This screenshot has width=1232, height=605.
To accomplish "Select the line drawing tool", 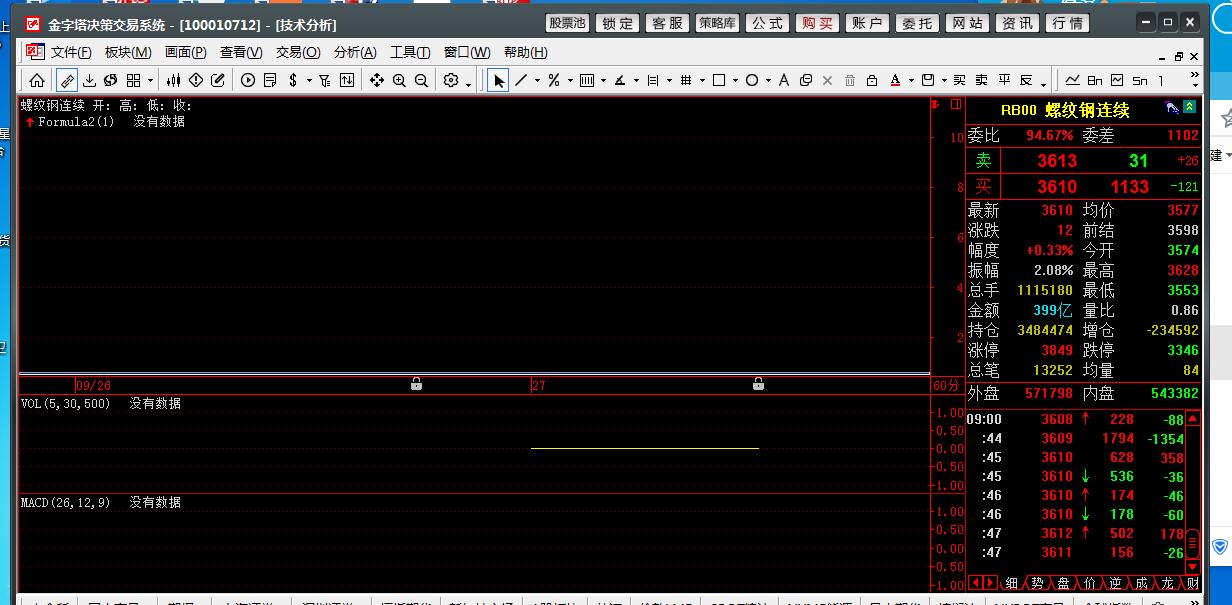I will click(521, 81).
